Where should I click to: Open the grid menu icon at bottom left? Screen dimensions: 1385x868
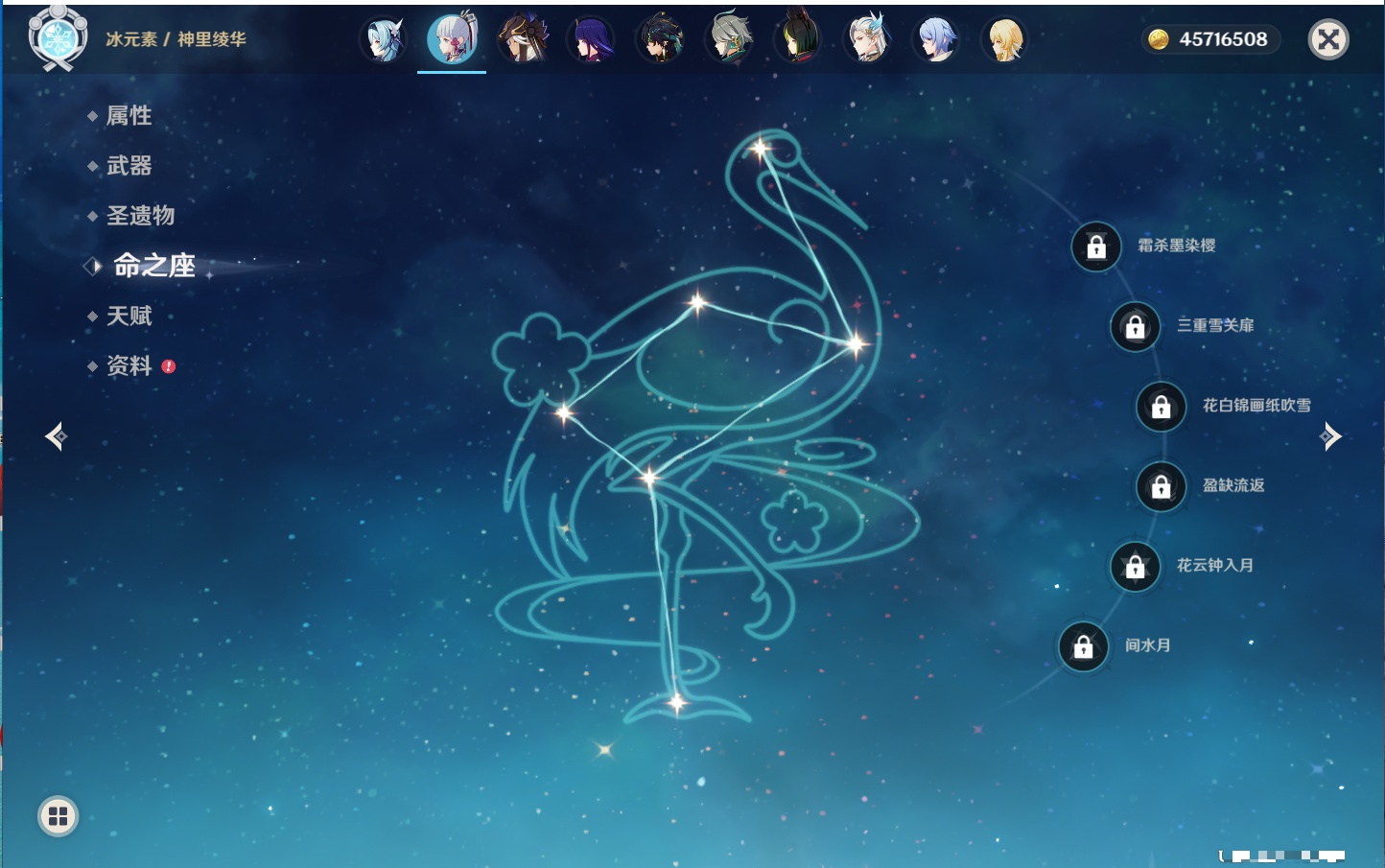(58, 816)
